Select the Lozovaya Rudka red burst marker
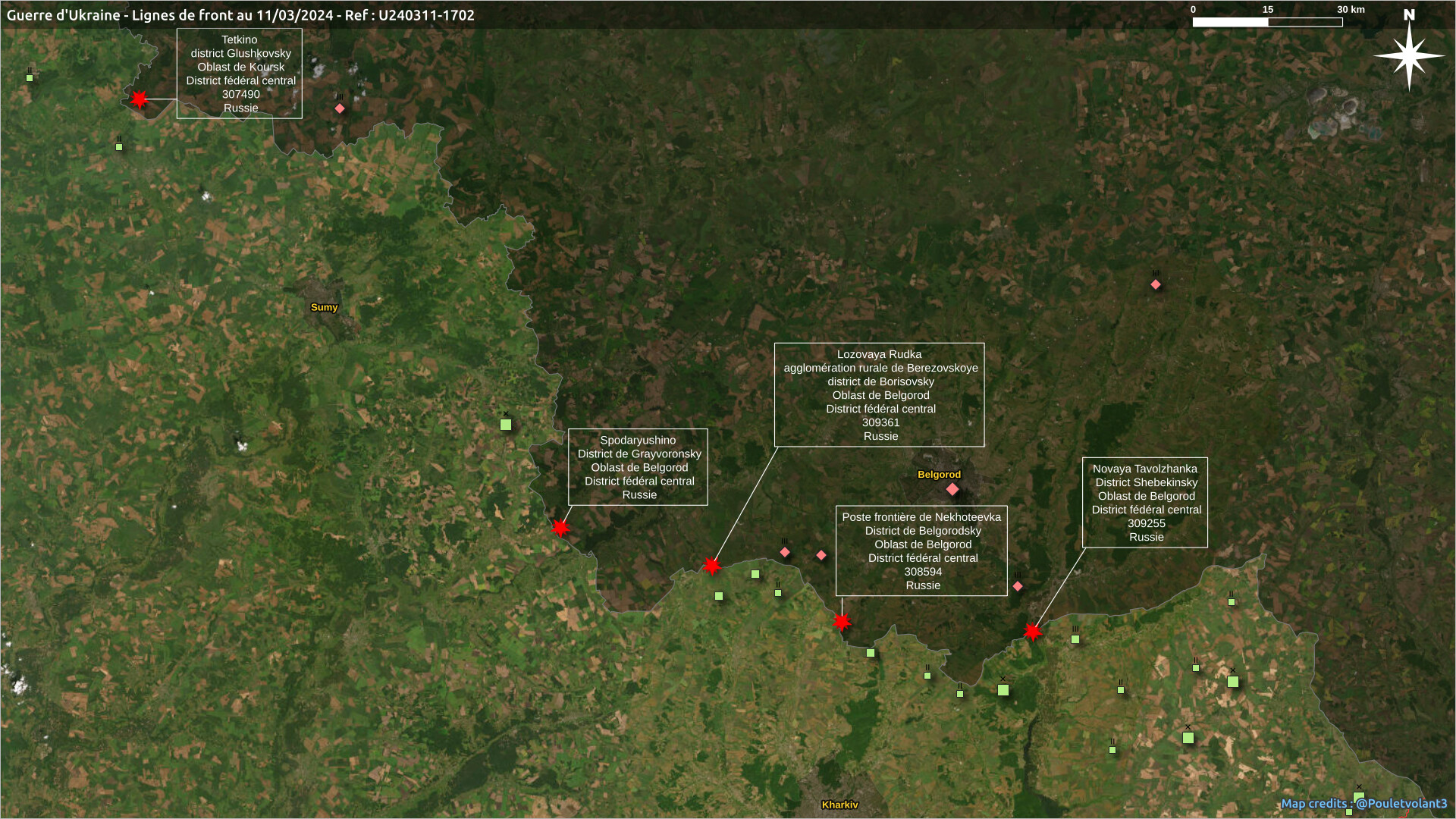The height and width of the screenshot is (819, 1456). (x=711, y=566)
